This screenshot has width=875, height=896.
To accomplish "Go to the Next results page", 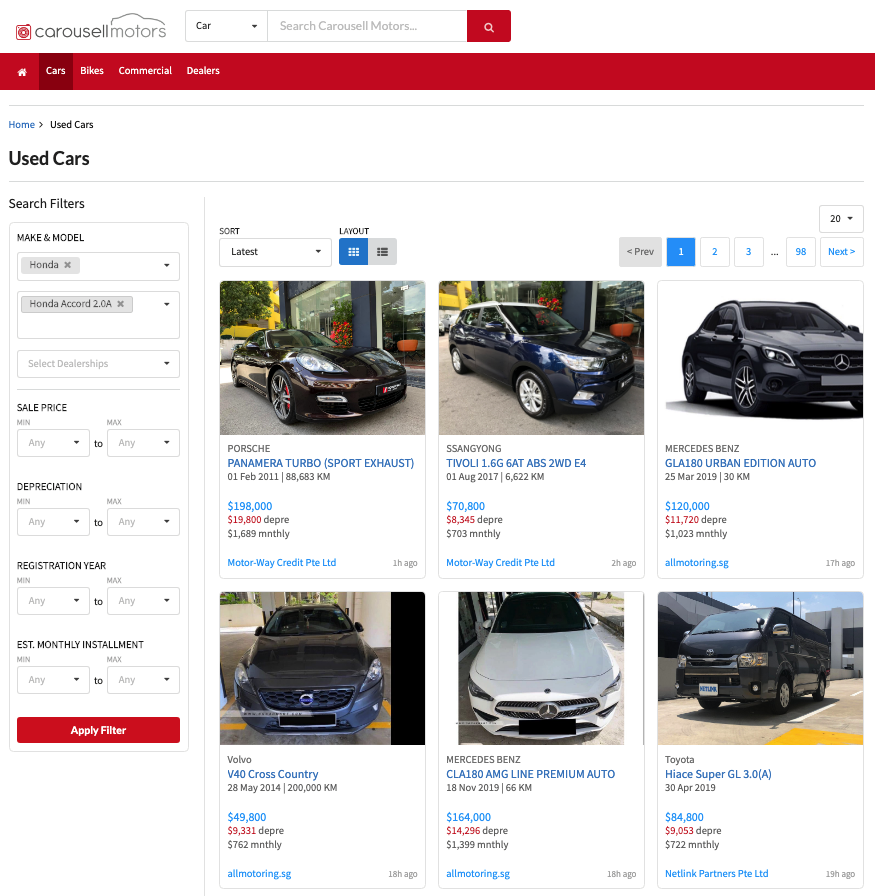I will pyautogui.click(x=842, y=252).
